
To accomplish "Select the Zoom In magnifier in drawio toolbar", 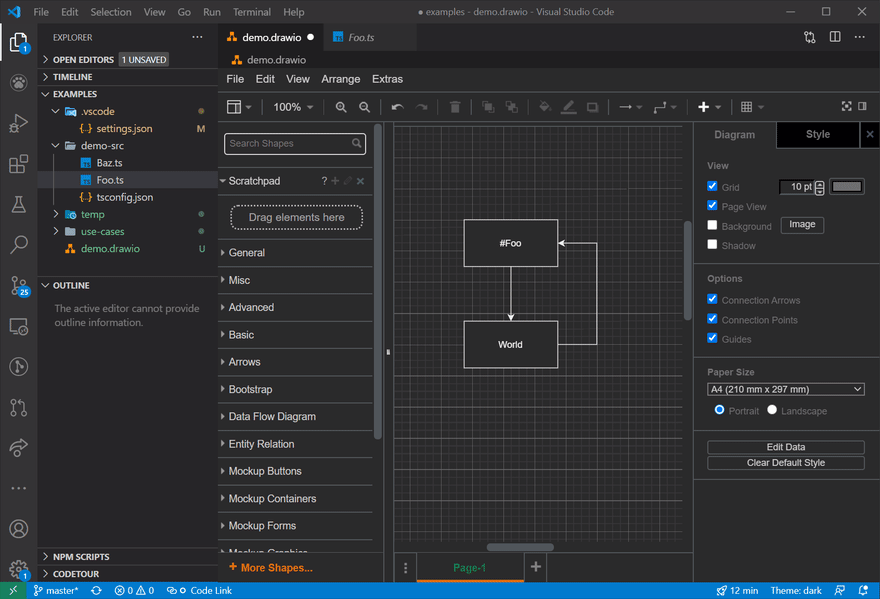I will [x=341, y=106].
